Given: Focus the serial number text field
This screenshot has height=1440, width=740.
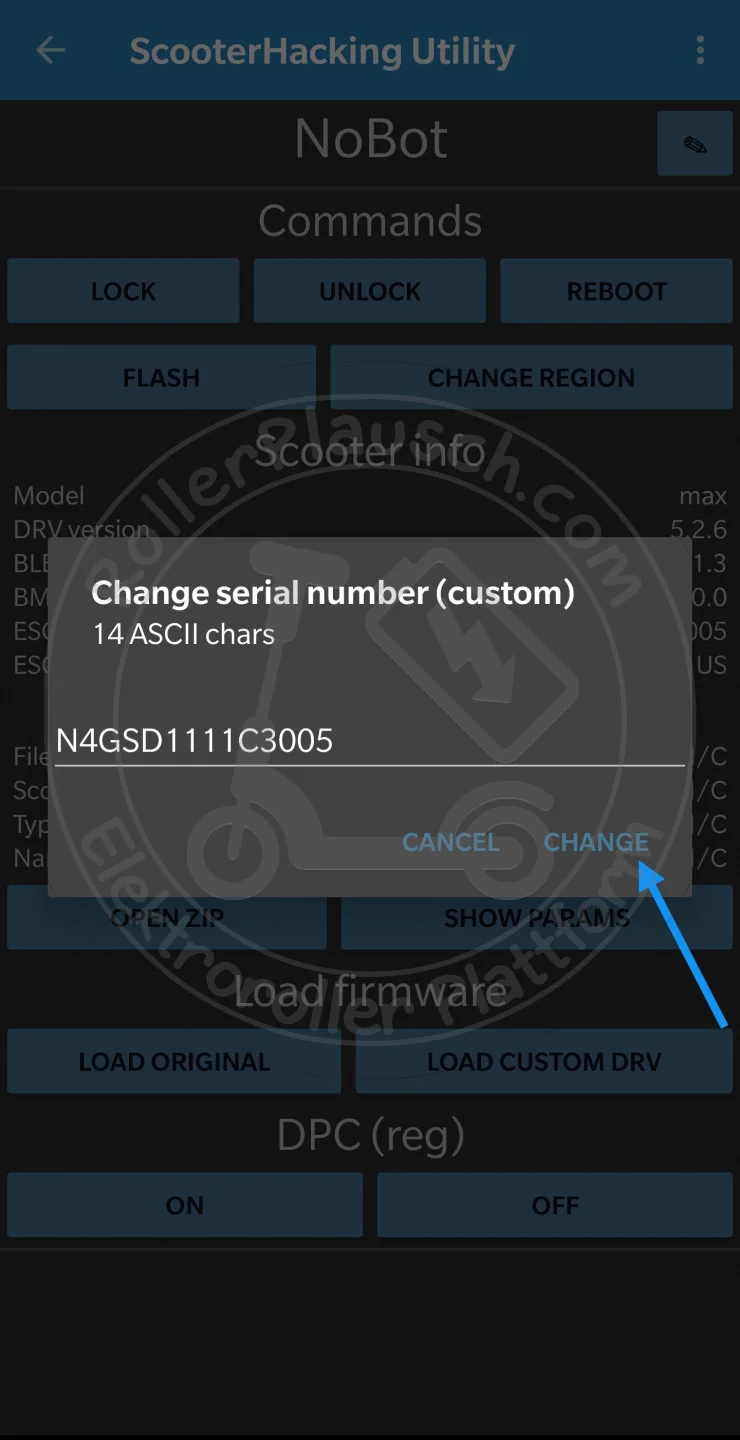Looking at the screenshot, I should [x=369, y=741].
